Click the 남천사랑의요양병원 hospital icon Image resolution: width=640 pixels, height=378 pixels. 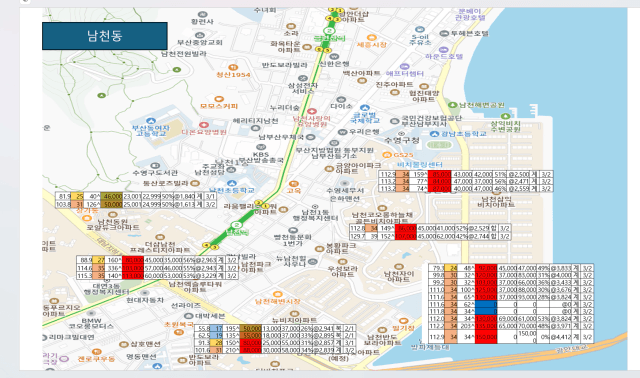[x=312, y=111]
